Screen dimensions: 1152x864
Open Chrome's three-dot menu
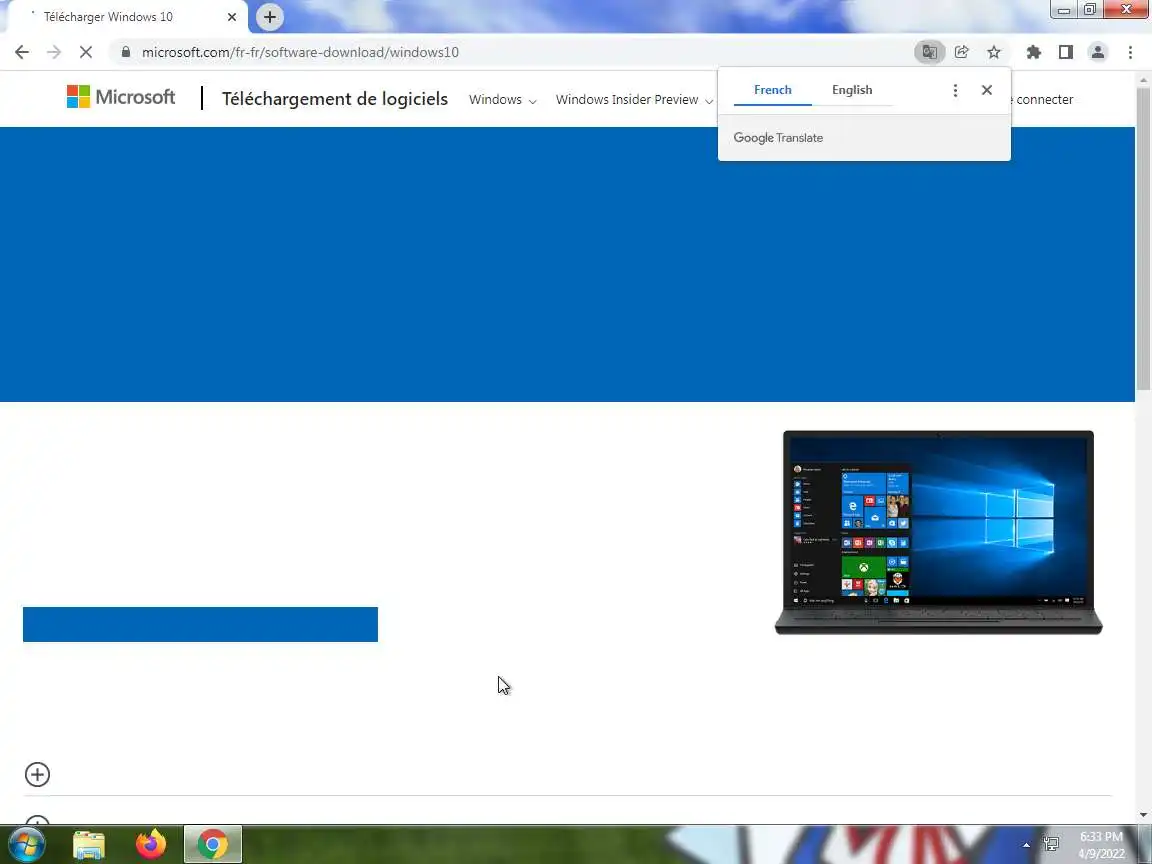1130,52
